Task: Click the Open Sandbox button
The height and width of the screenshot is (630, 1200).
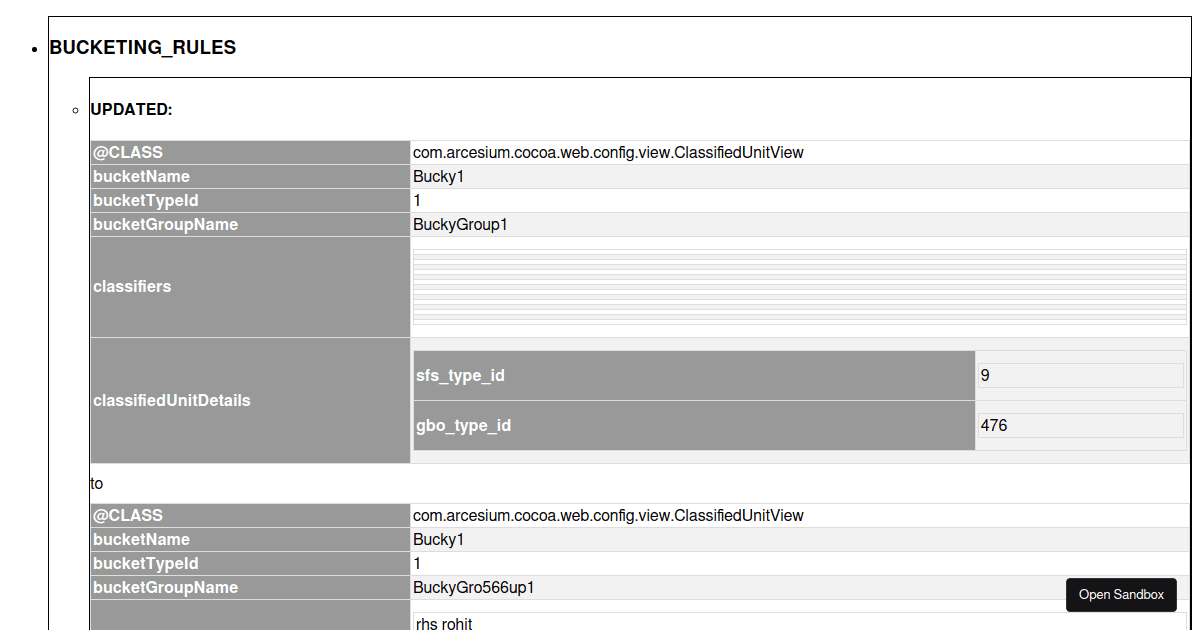Action: click(1121, 595)
